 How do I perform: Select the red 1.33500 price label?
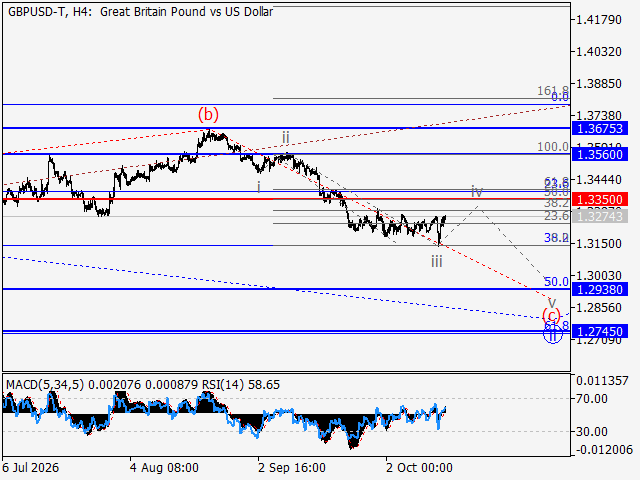[600, 200]
